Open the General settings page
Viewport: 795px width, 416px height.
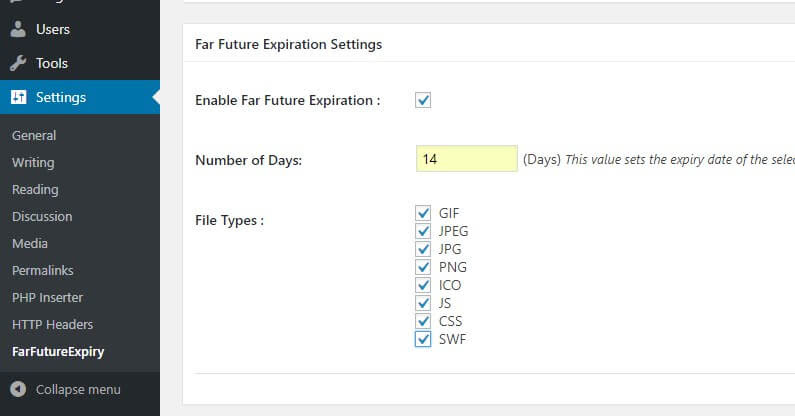point(34,135)
